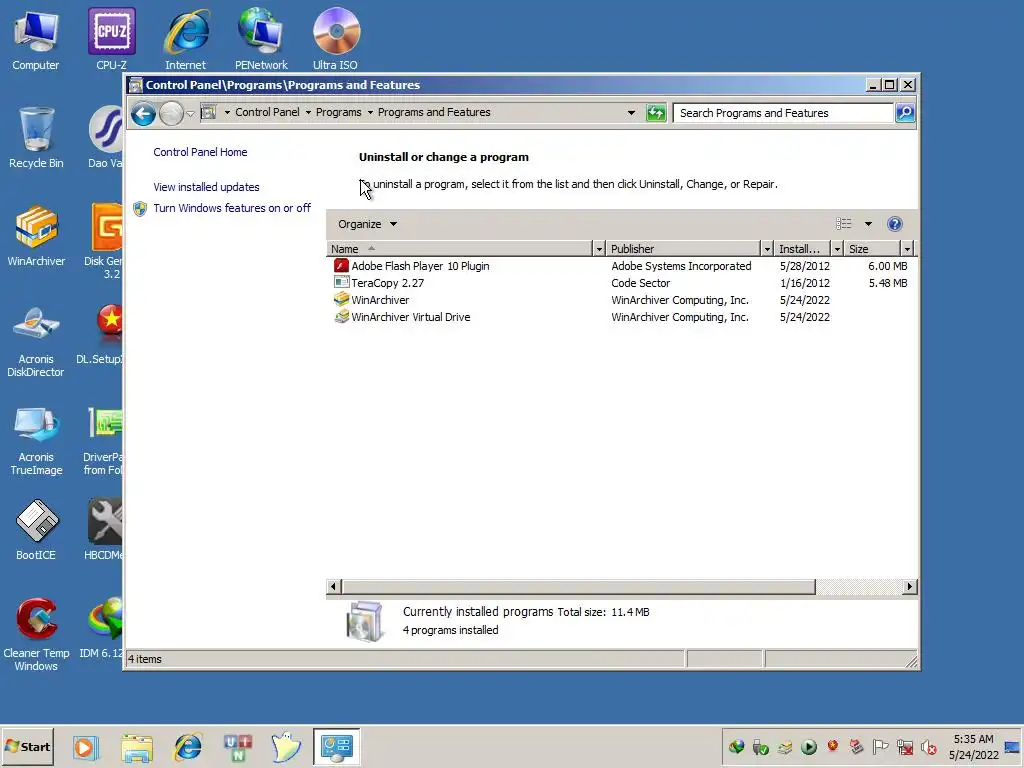The image size is (1024, 768).
Task: Launch Internet Explorer from the taskbar
Action: pyautogui.click(x=188, y=747)
